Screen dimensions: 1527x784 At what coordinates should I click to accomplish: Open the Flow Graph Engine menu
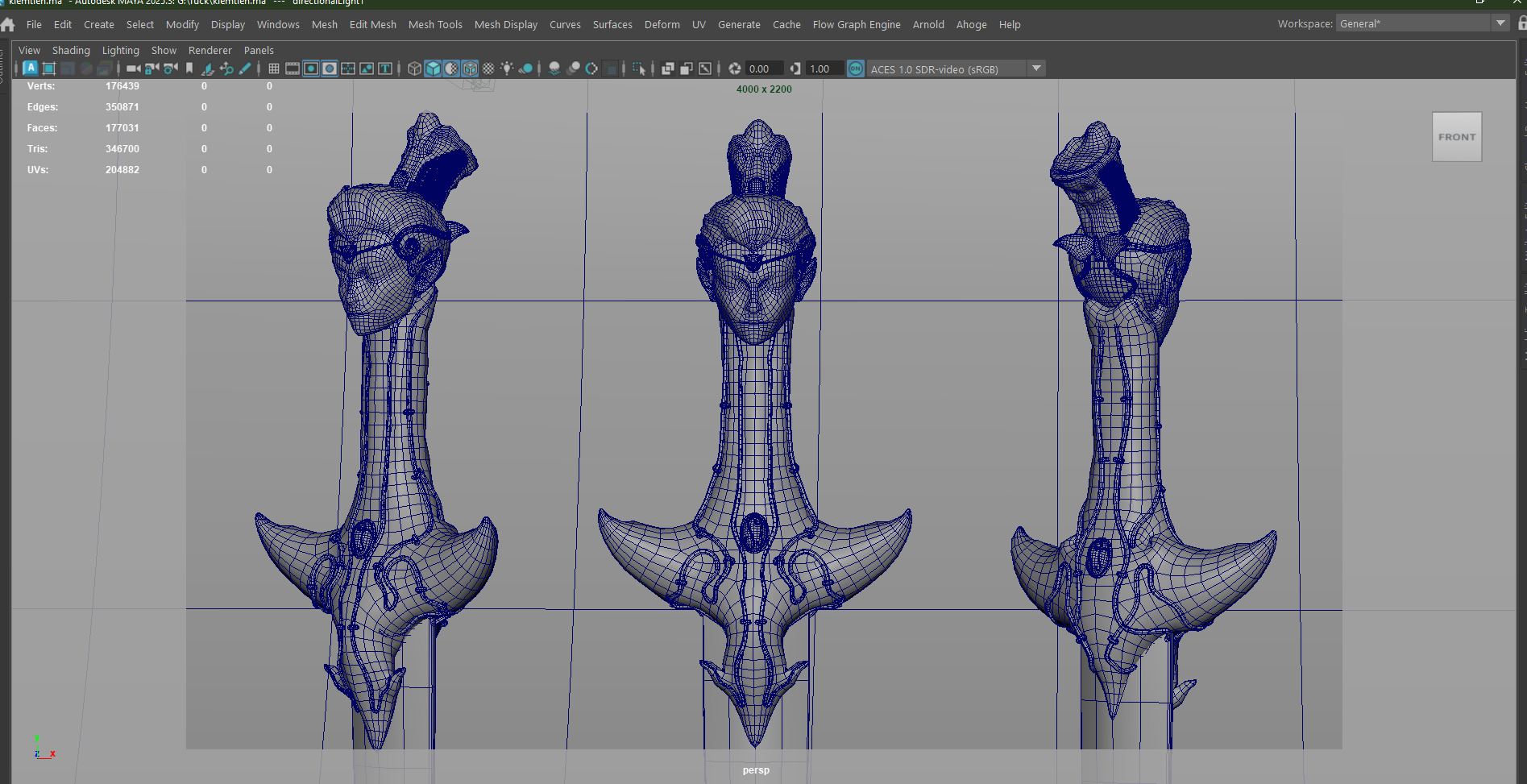857,24
